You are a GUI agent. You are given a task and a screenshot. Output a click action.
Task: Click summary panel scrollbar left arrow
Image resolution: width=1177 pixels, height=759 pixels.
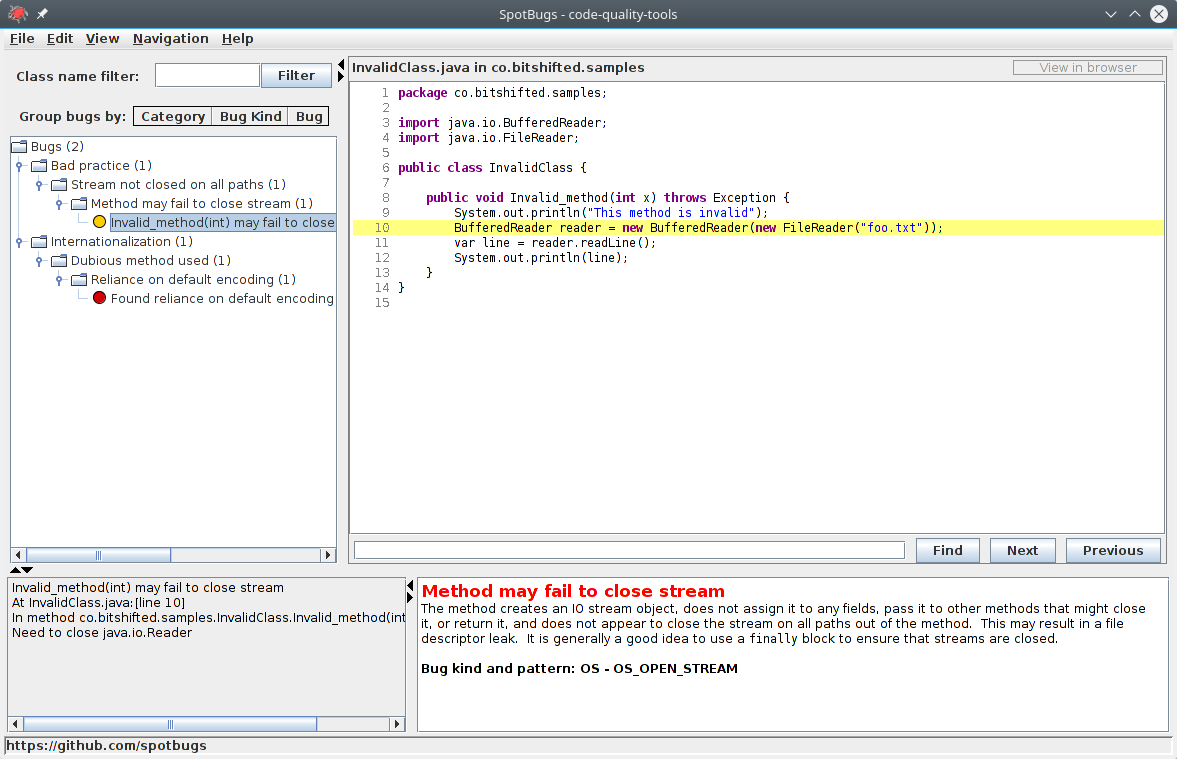[x=16, y=724]
